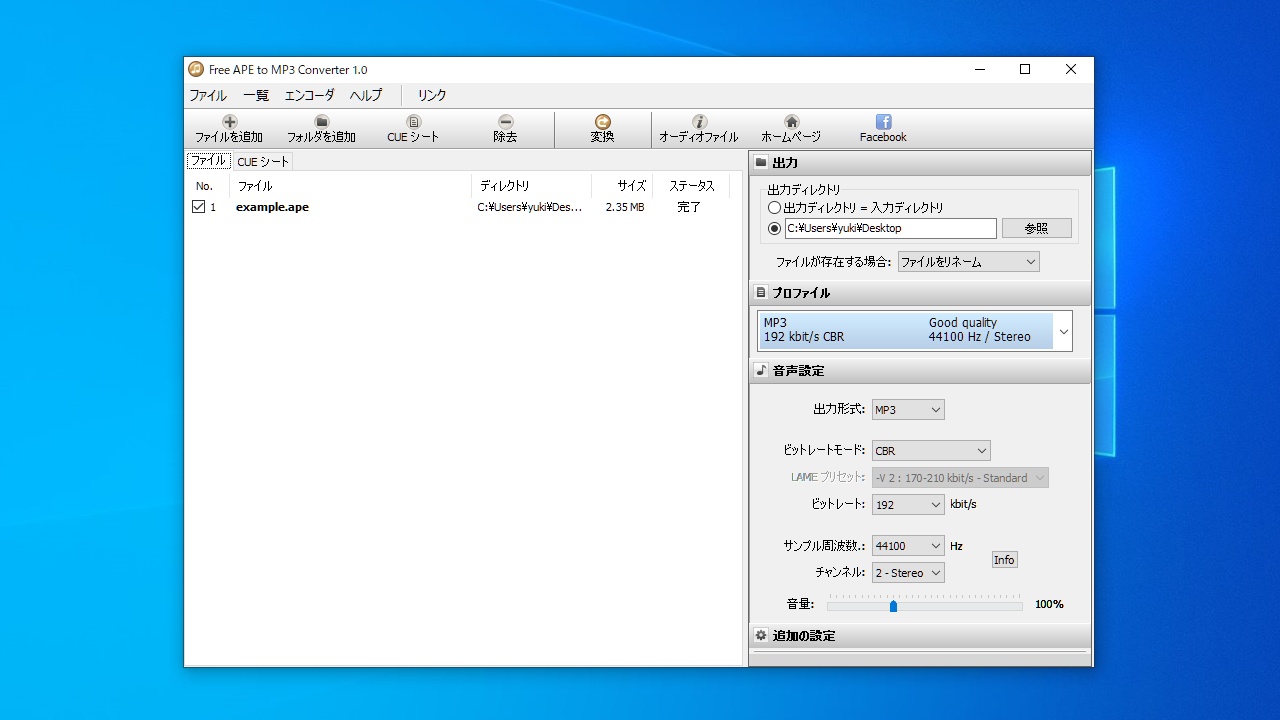Click the 2.35 MB size cell
This screenshot has width=1280, height=720.
625,207
